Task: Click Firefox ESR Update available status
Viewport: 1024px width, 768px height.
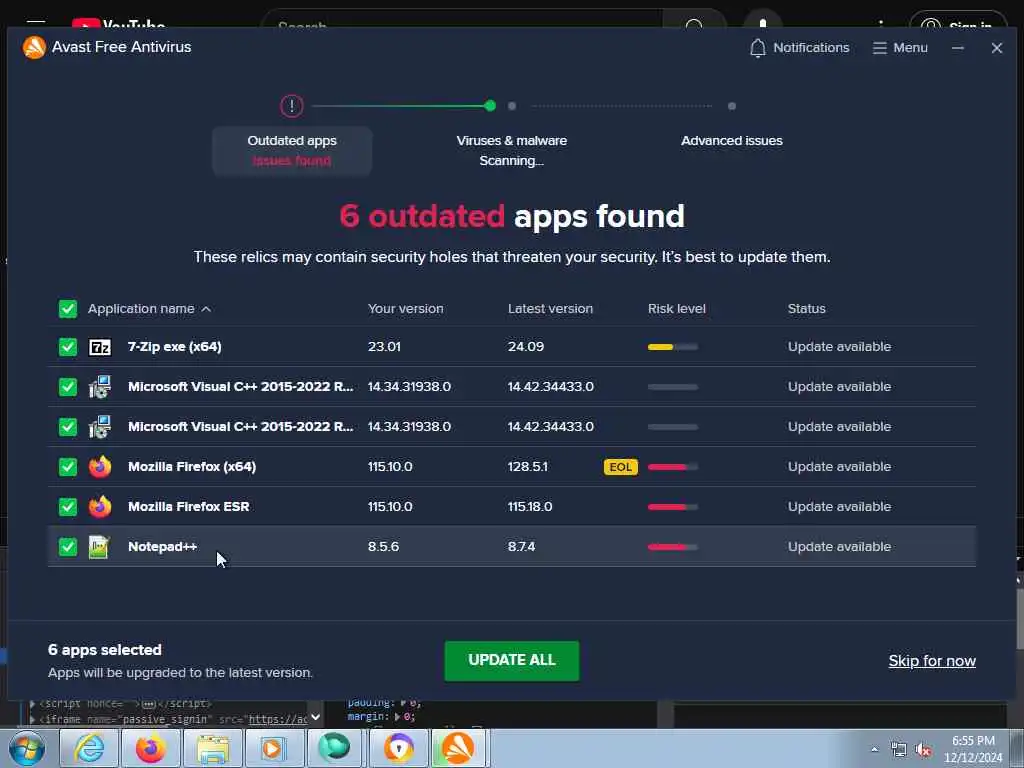Action: [x=839, y=506]
